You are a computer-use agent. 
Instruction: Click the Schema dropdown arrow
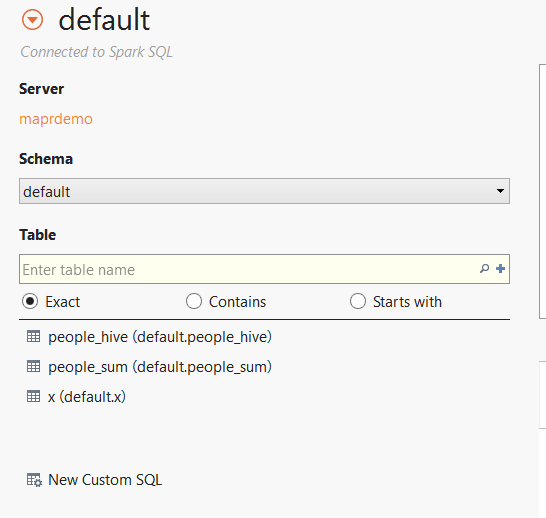click(x=500, y=191)
